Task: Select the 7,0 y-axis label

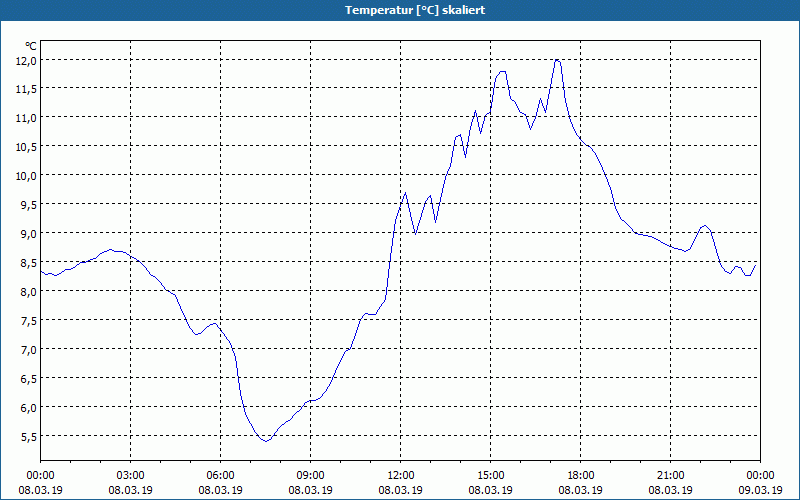Action: coord(30,351)
